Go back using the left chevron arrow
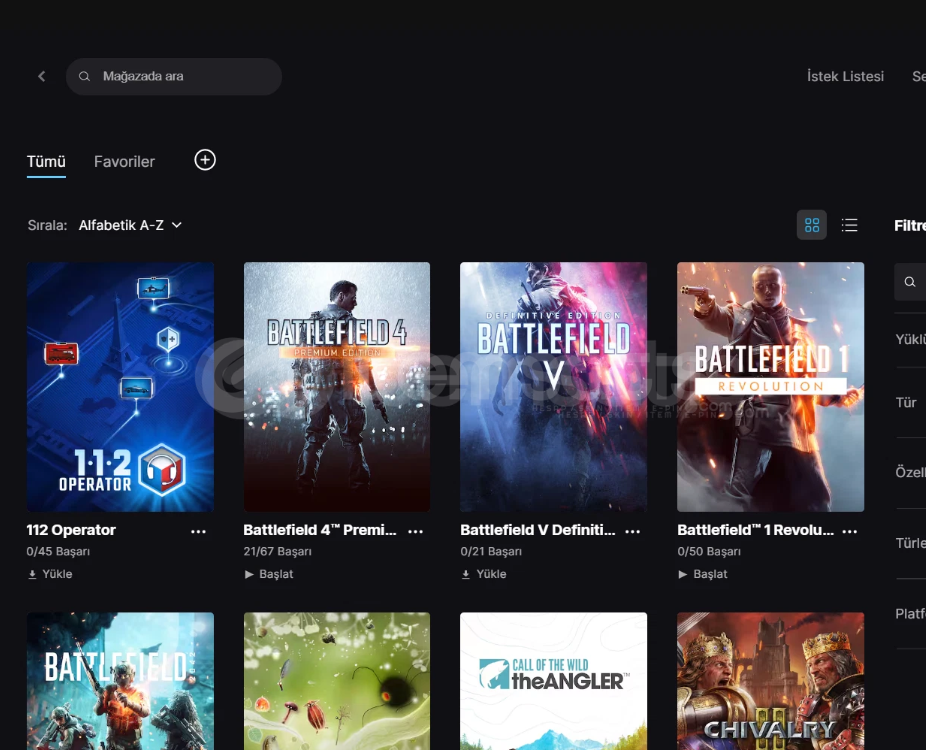This screenshot has height=750, width=926. tap(41, 76)
